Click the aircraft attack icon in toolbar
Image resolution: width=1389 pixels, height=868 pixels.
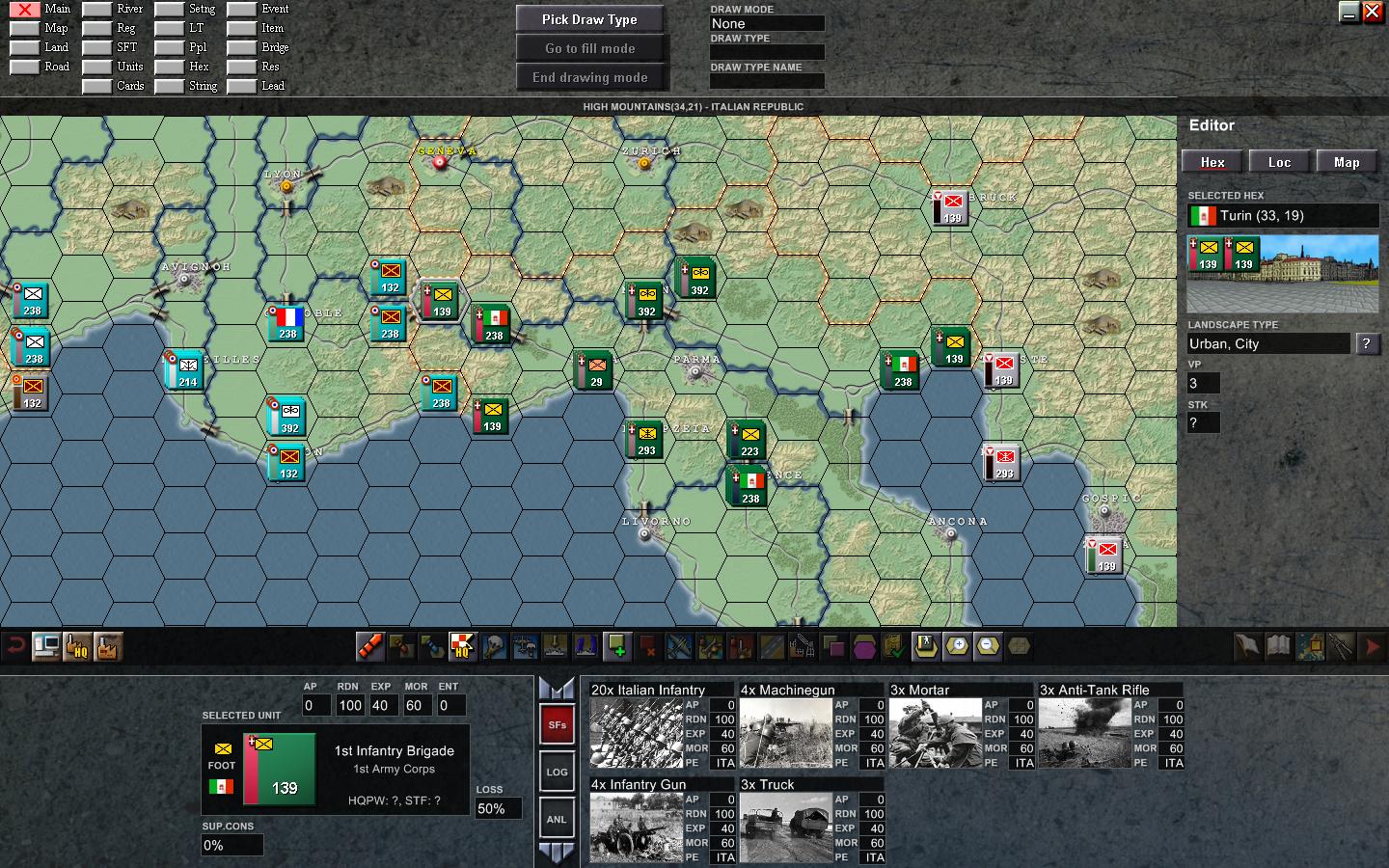pos(679,646)
